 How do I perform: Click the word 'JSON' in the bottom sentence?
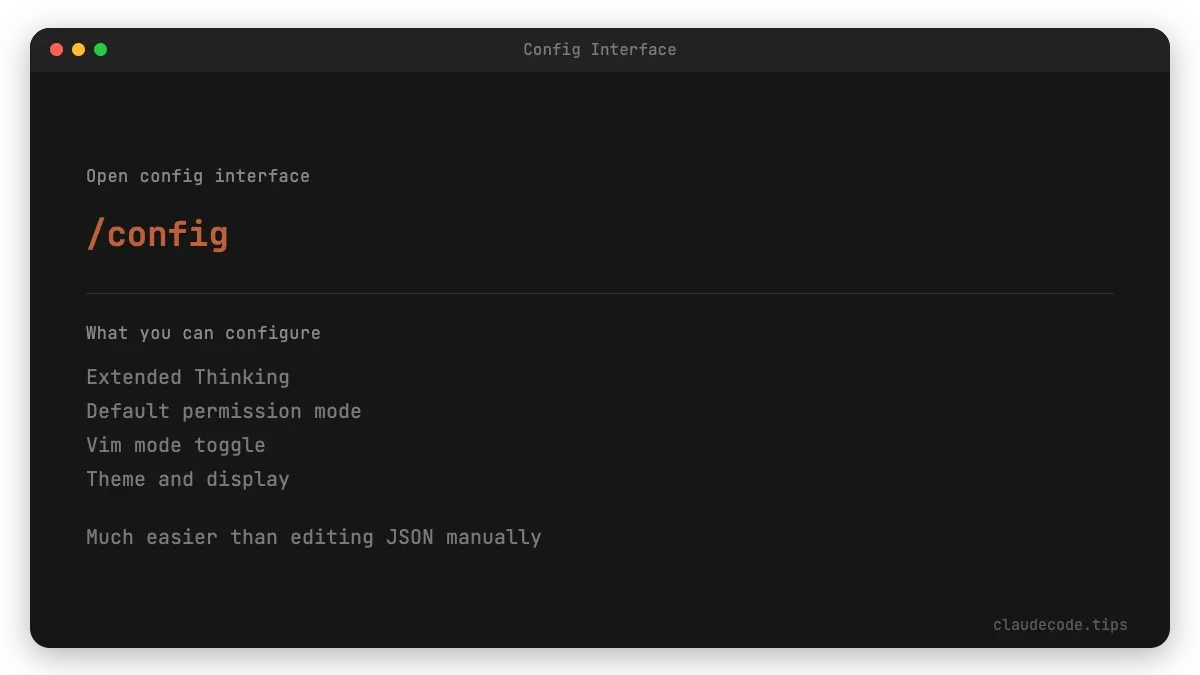pos(410,537)
